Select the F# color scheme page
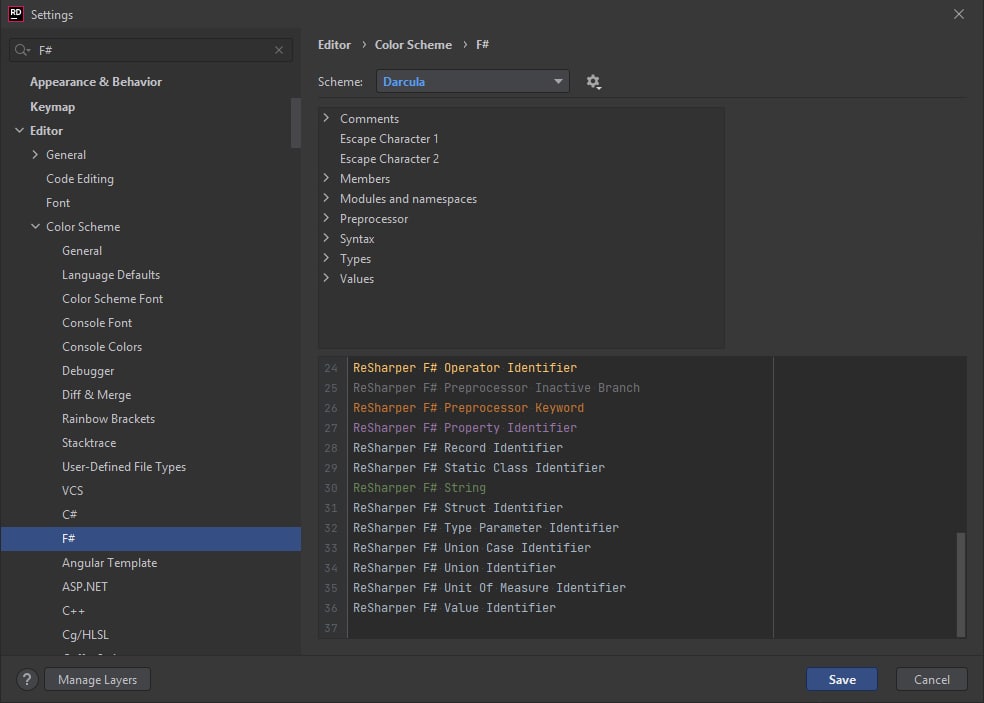 [x=151, y=539]
